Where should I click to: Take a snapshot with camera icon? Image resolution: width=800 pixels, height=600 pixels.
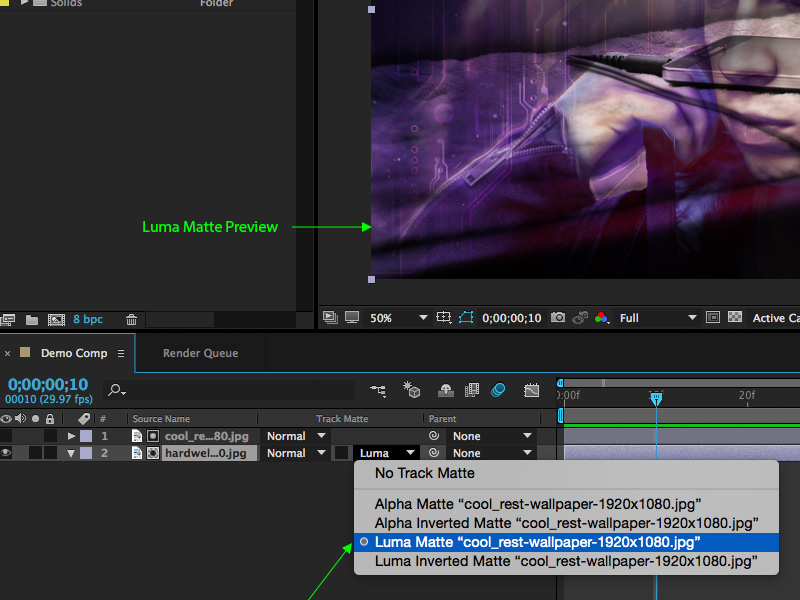(558, 317)
